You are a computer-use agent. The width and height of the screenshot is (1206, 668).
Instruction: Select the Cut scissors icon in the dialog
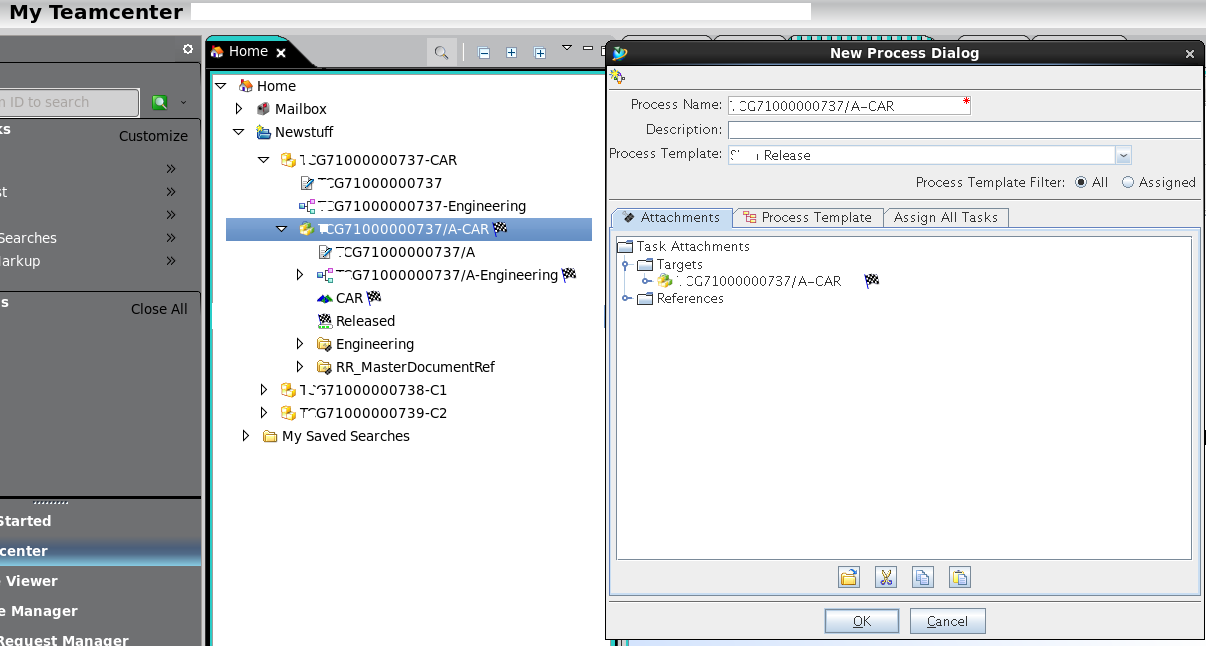(x=885, y=577)
